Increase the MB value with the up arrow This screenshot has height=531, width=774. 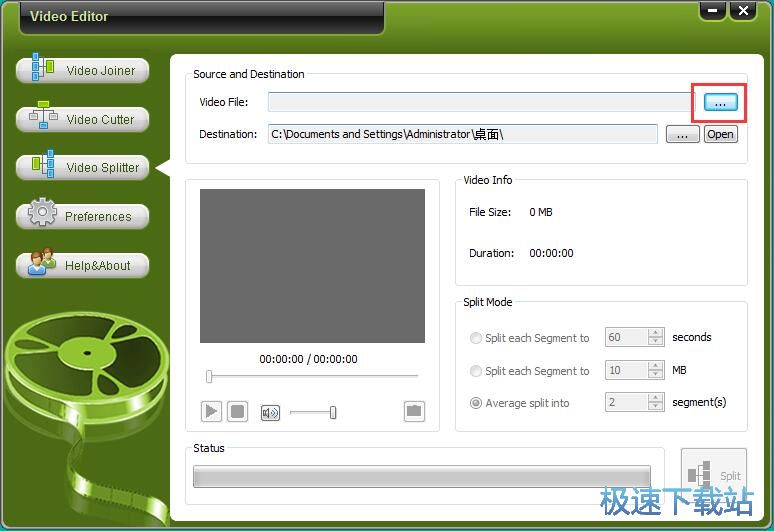pyautogui.click(x=656, y=366)
